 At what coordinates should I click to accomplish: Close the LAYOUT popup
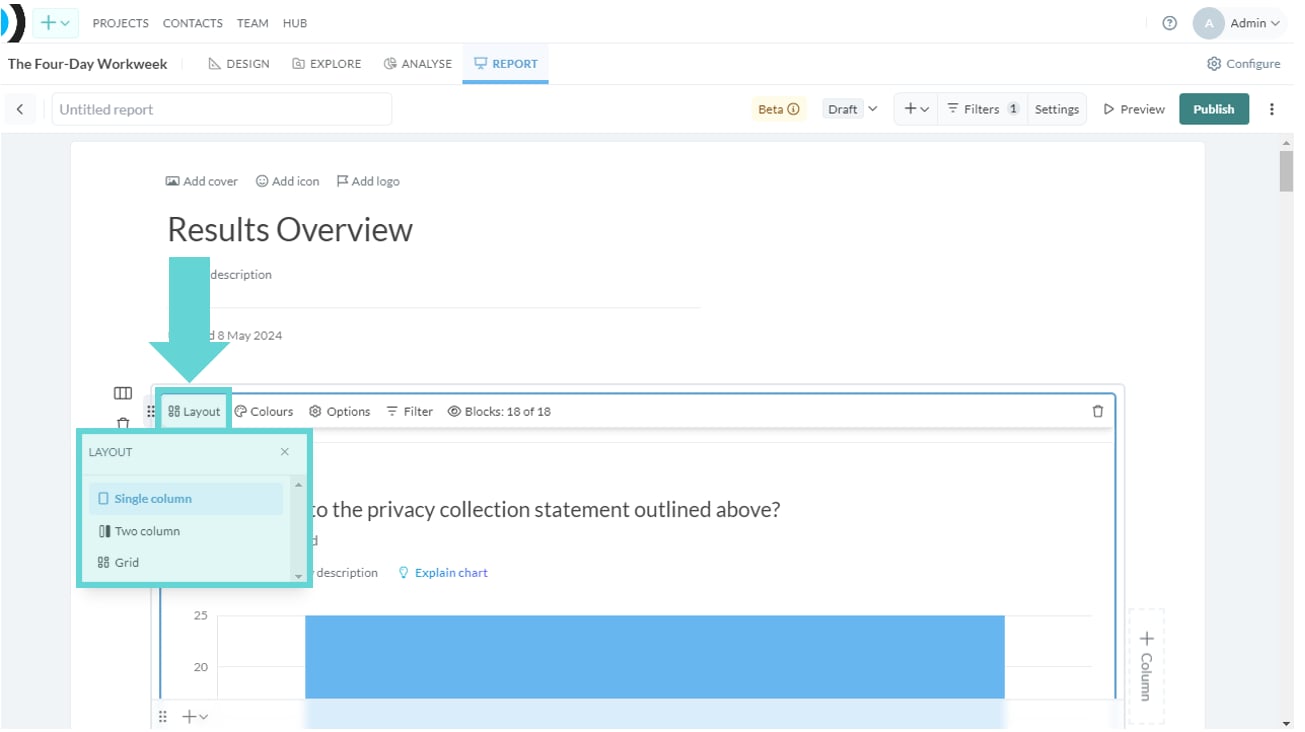pyautogui.click(x=285, y=452)
